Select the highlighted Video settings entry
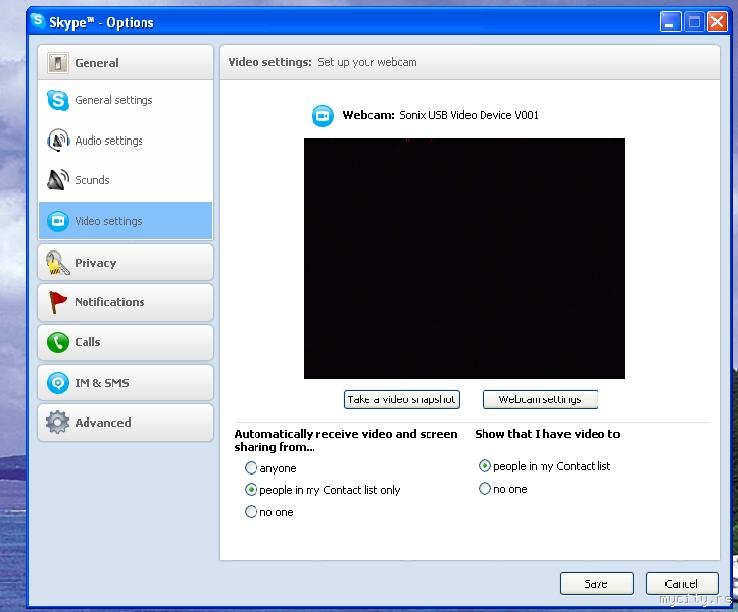 pos(125,221)
